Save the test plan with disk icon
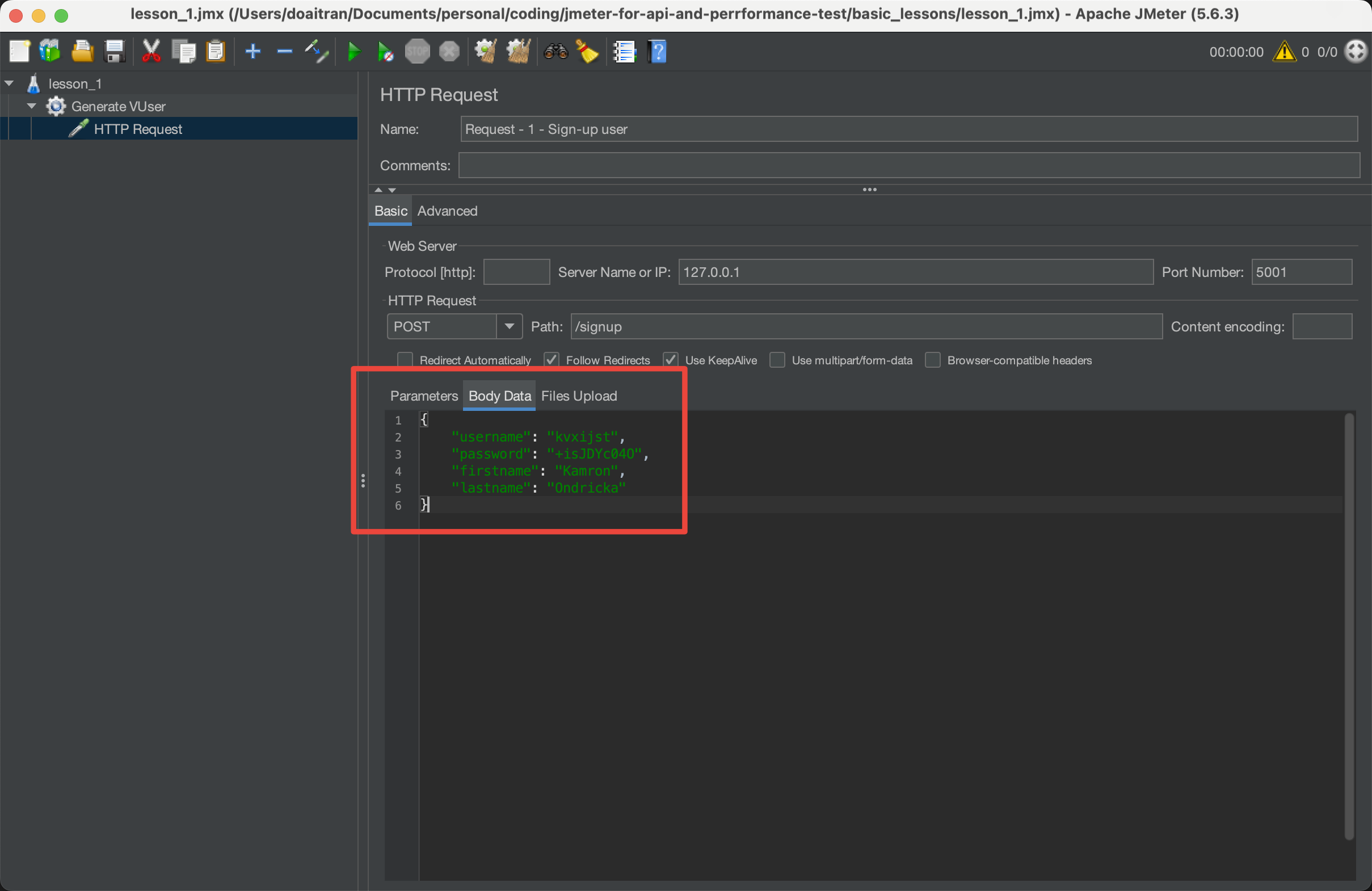This screenshot has width=1372, height=891. coord(115,51)
